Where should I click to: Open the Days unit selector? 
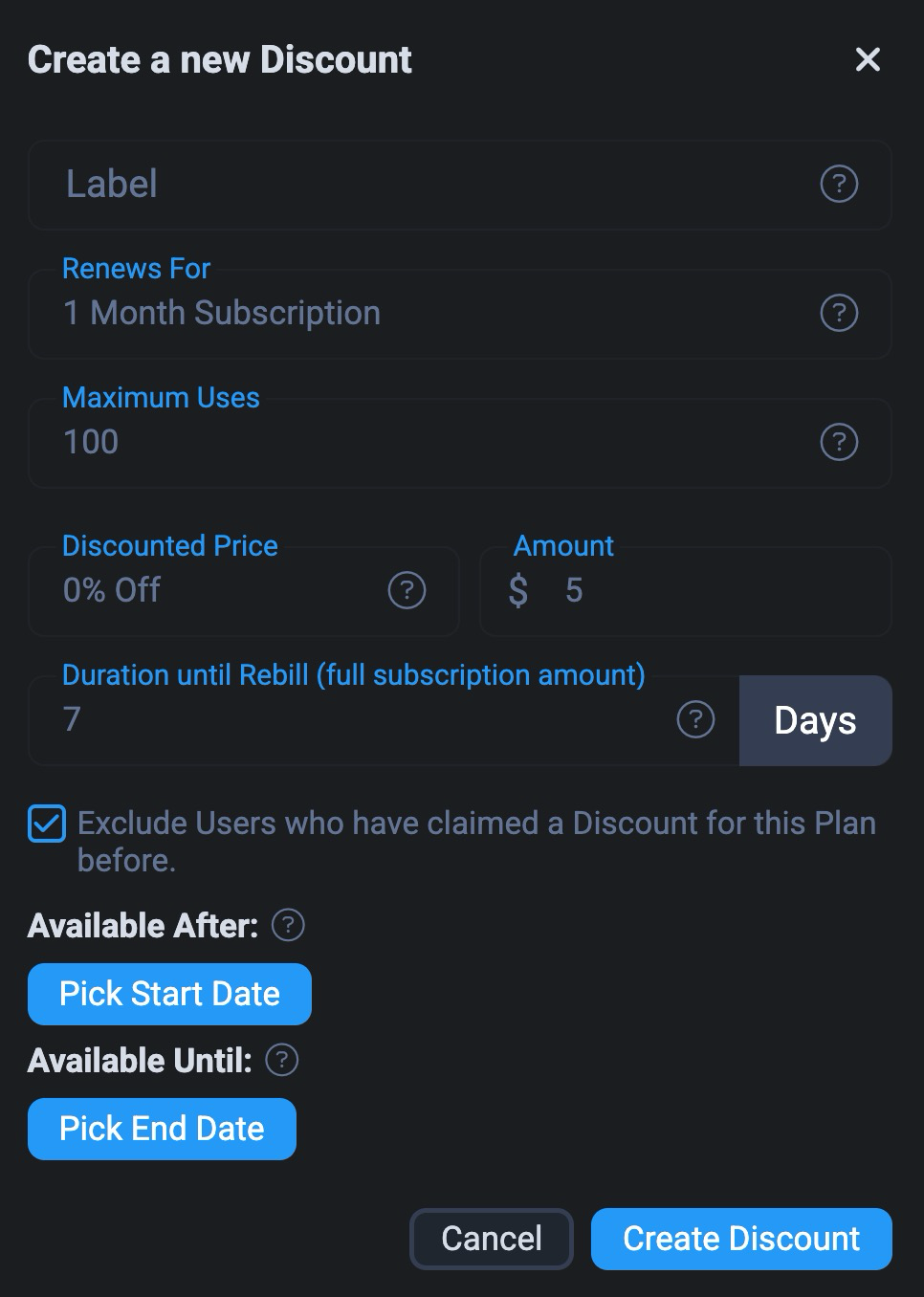tap(815, 720)
